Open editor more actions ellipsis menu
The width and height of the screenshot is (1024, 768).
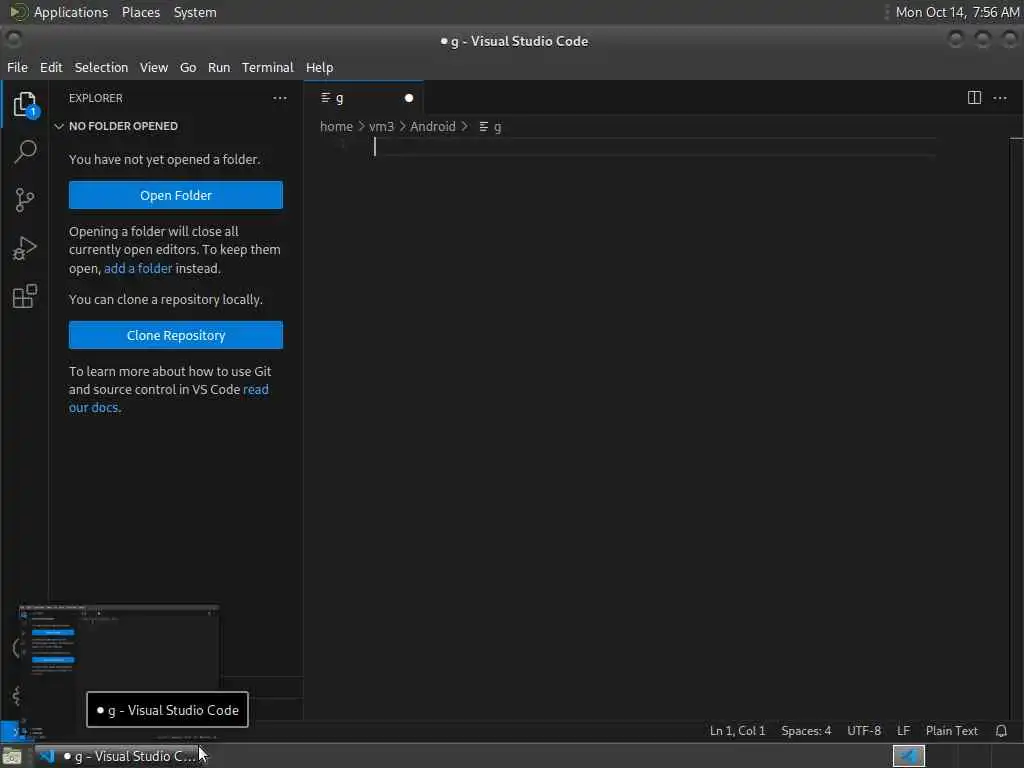click(x=1000, y=98)
